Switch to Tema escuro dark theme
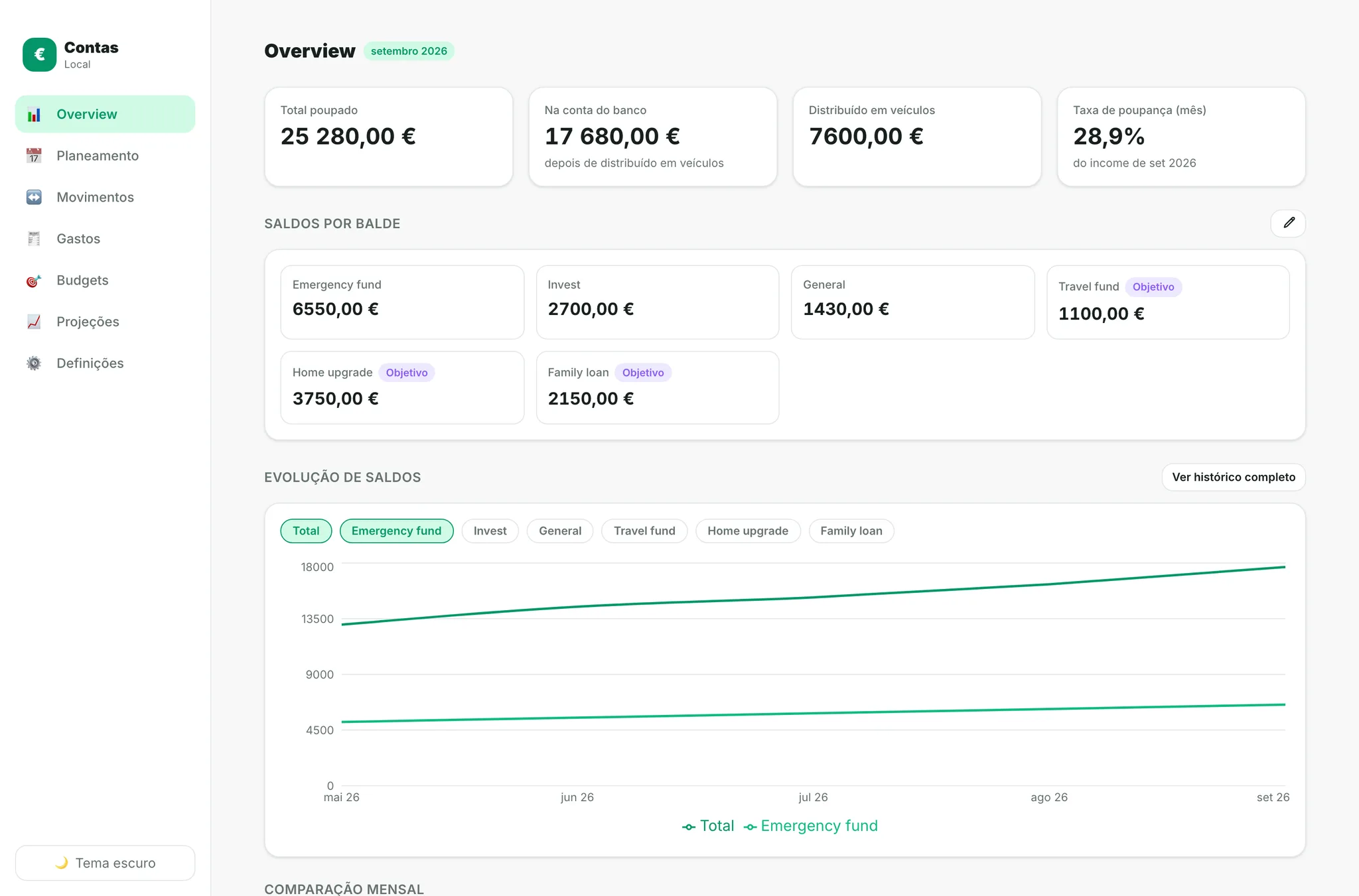This screenshot has width=1359, height=896. coord(106,863)
